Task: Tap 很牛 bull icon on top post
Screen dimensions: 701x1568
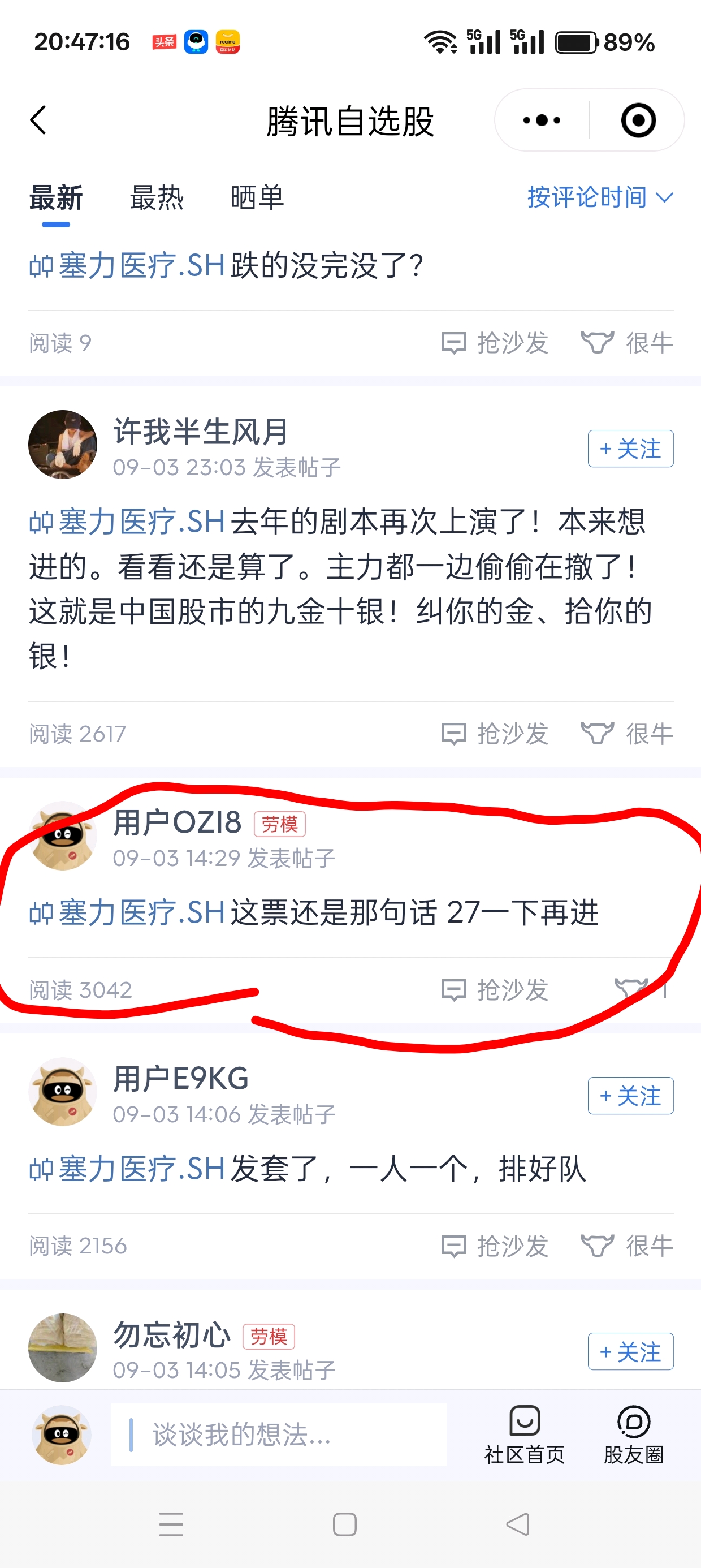Action: pyautogui.click(x=627, y=343)
